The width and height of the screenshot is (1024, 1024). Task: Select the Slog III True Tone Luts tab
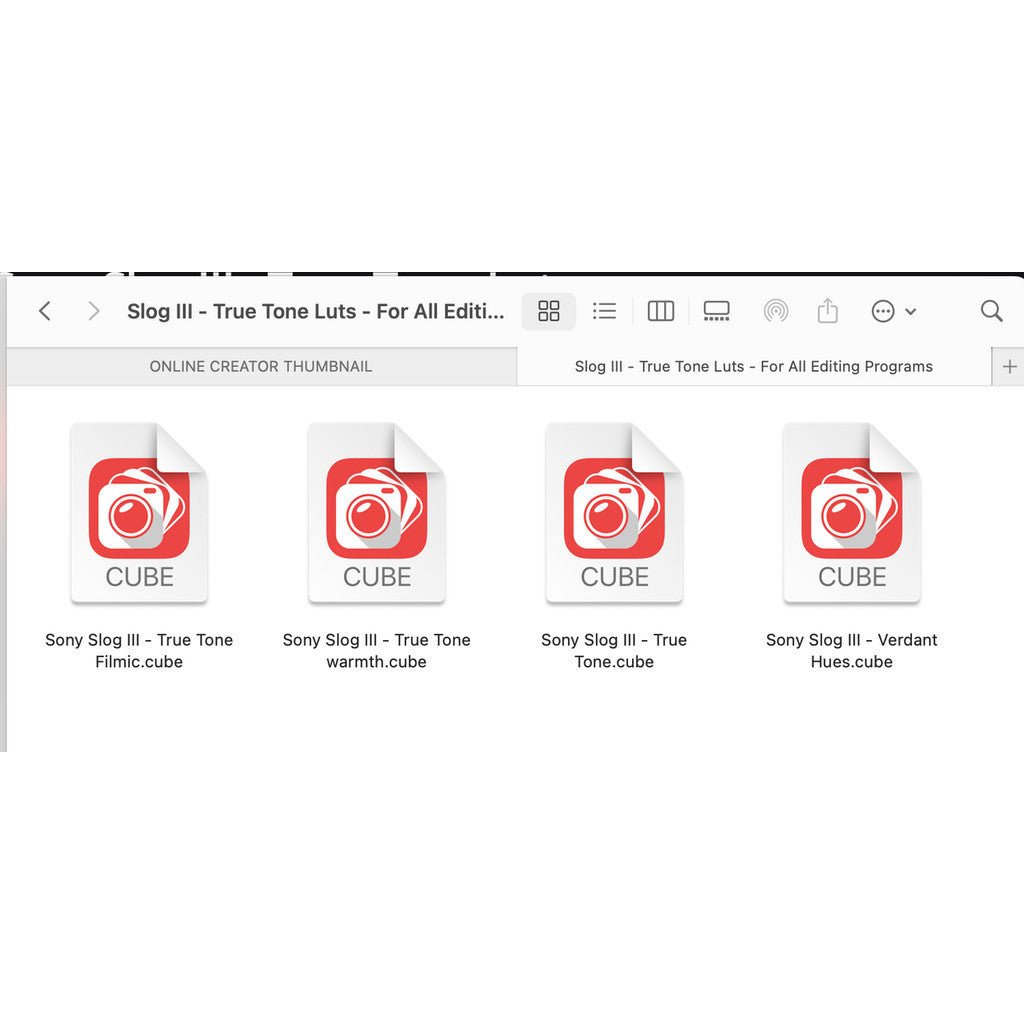coord(754,366)
